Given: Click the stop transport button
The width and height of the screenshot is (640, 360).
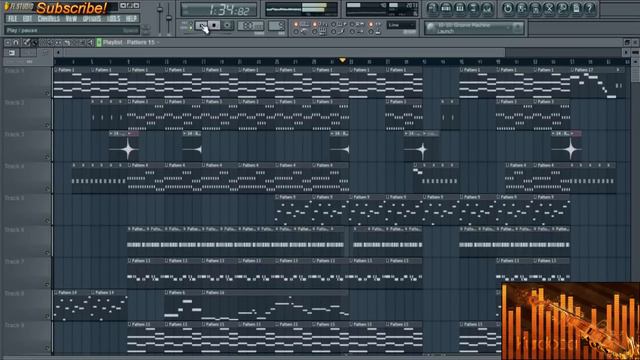Looking at the screenshot, I should [214, 26].
